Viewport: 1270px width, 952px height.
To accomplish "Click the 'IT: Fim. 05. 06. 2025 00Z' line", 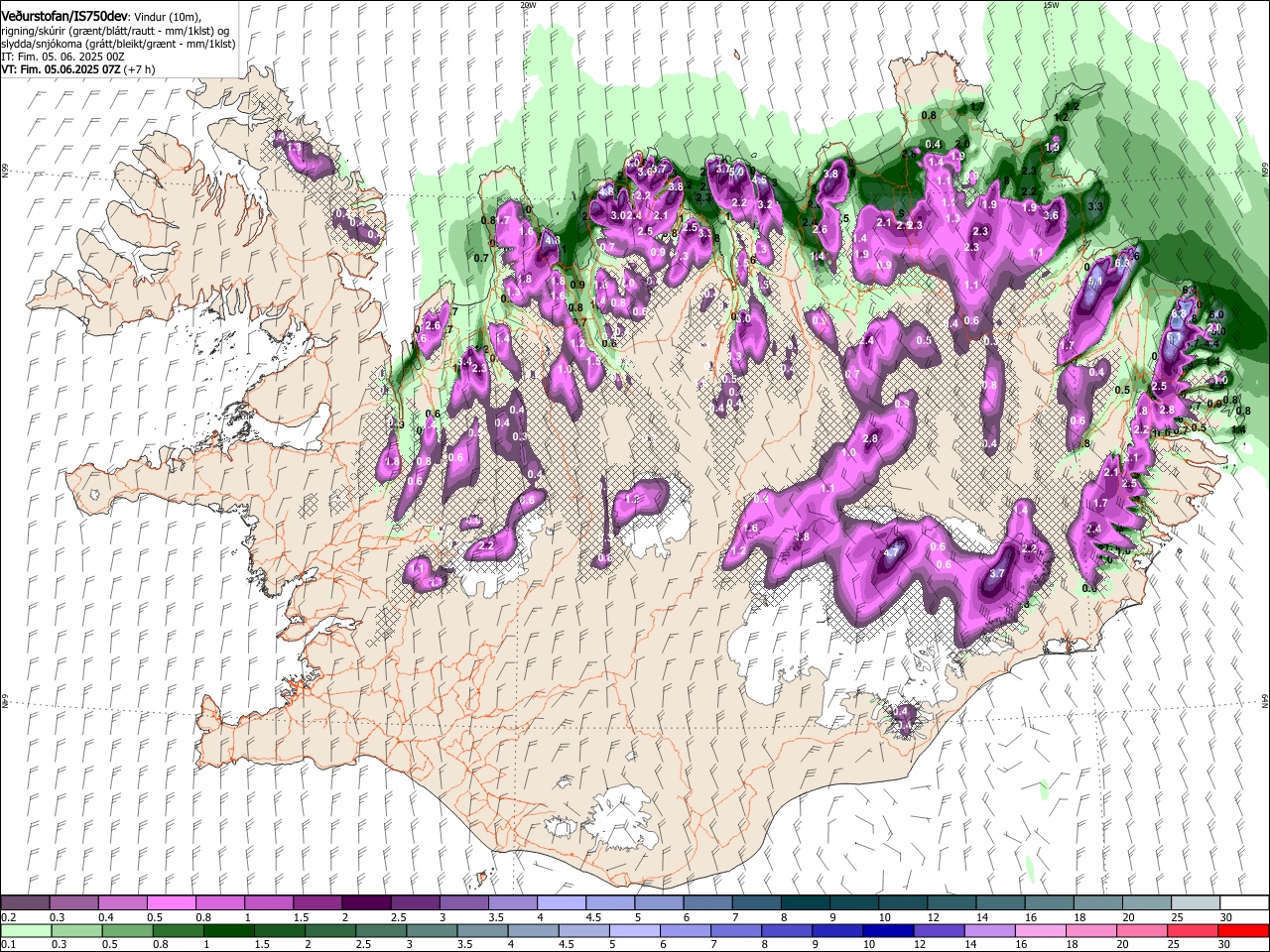I will click(63, 57).
